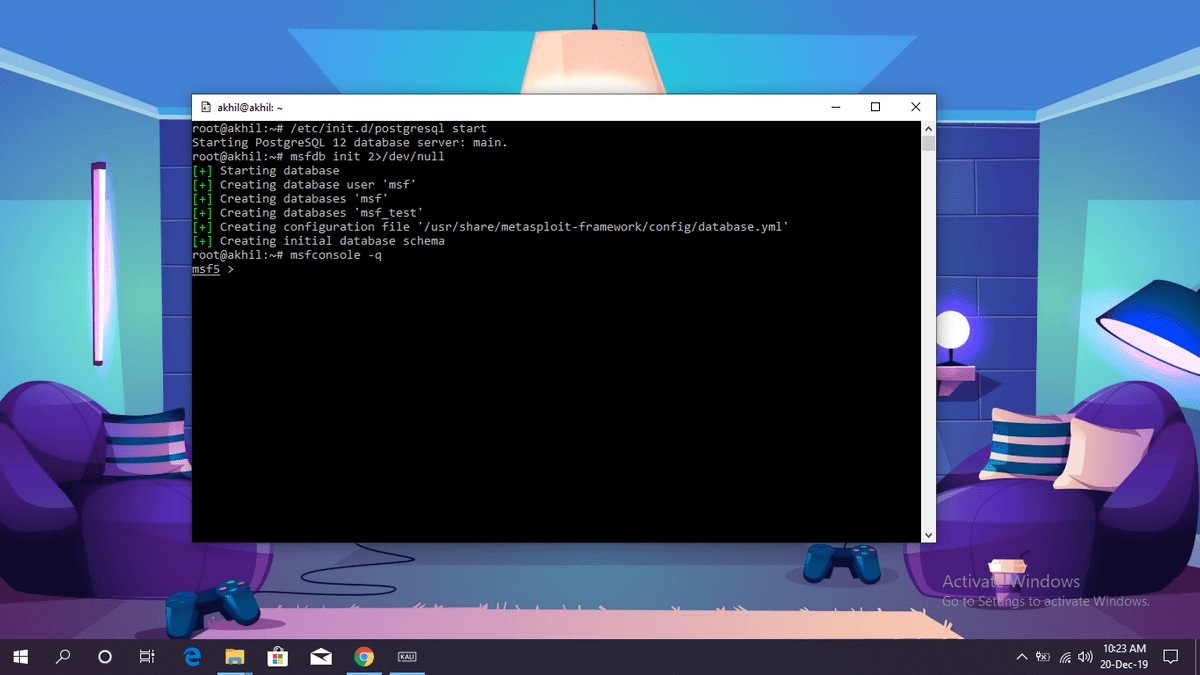Click 'Starting database' output line

266,171
